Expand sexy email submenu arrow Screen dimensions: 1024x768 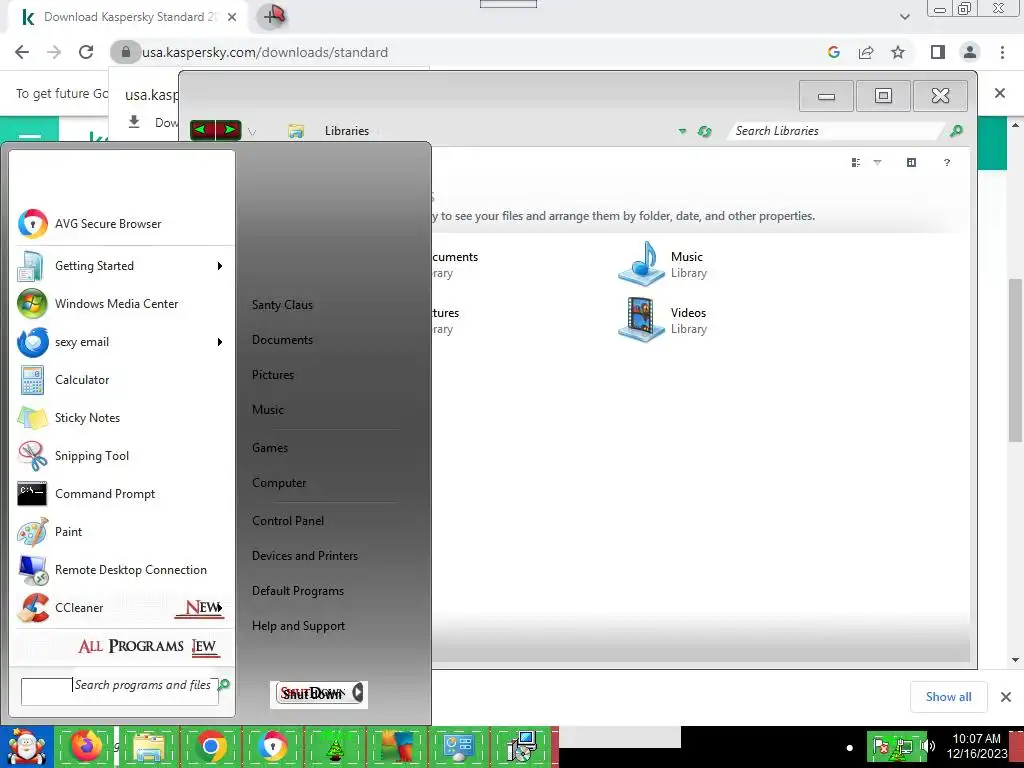tap(220, 342)
